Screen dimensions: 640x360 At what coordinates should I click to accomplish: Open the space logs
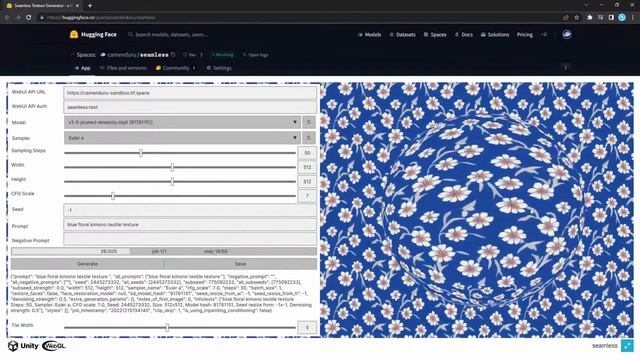[x=256, y=55]
